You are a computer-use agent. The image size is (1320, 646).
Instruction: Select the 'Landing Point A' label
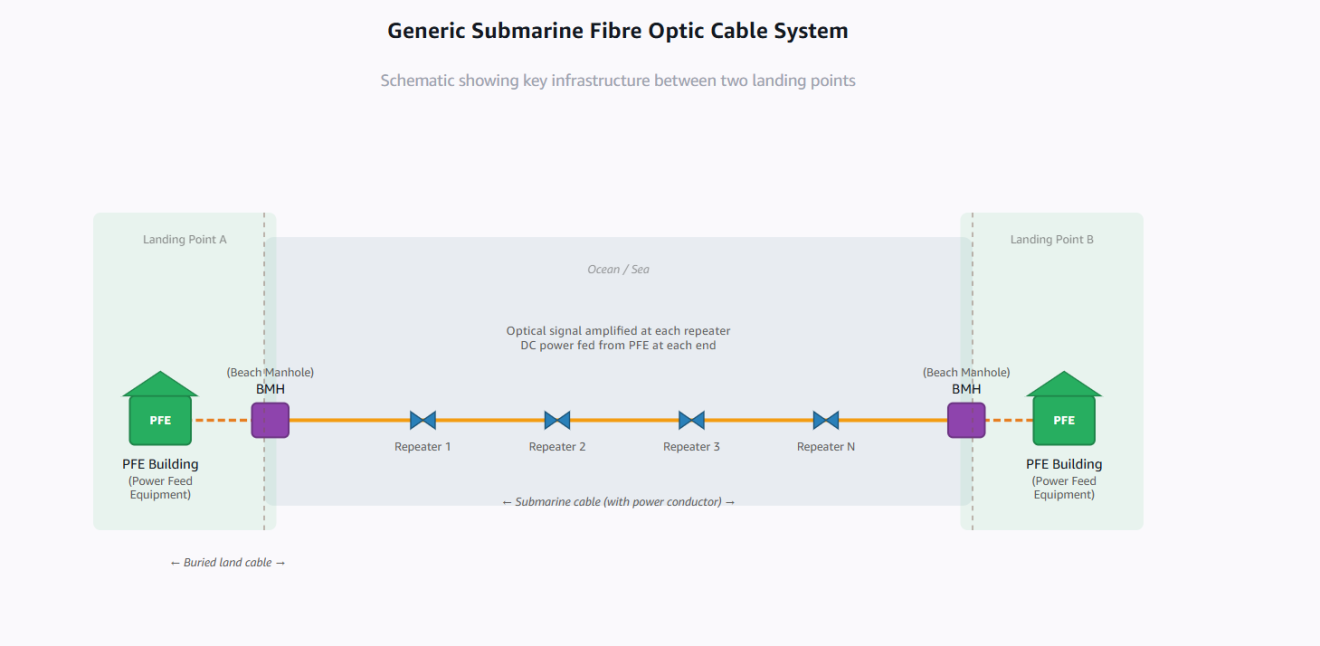tap(185, 240)
